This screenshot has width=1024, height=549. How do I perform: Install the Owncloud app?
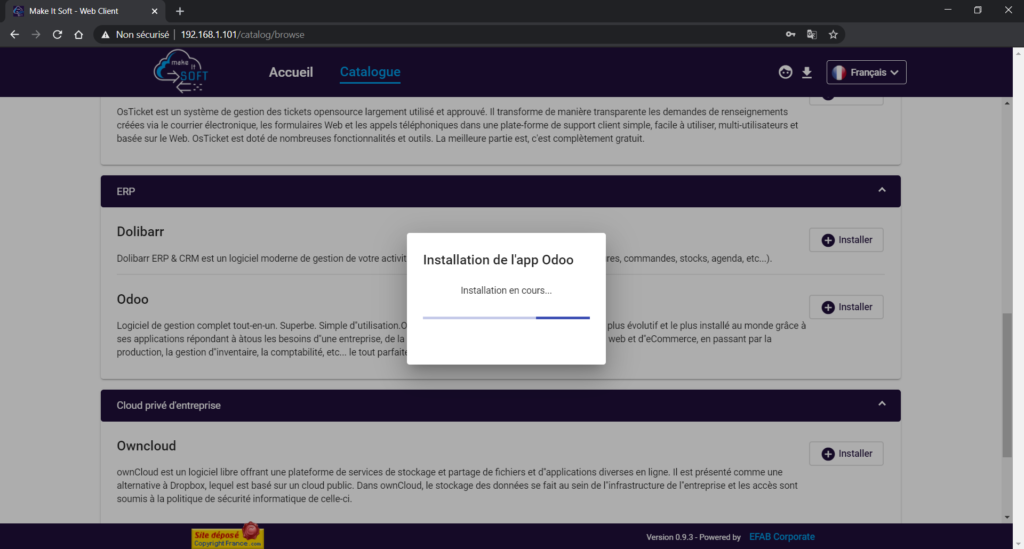point(846,453)
